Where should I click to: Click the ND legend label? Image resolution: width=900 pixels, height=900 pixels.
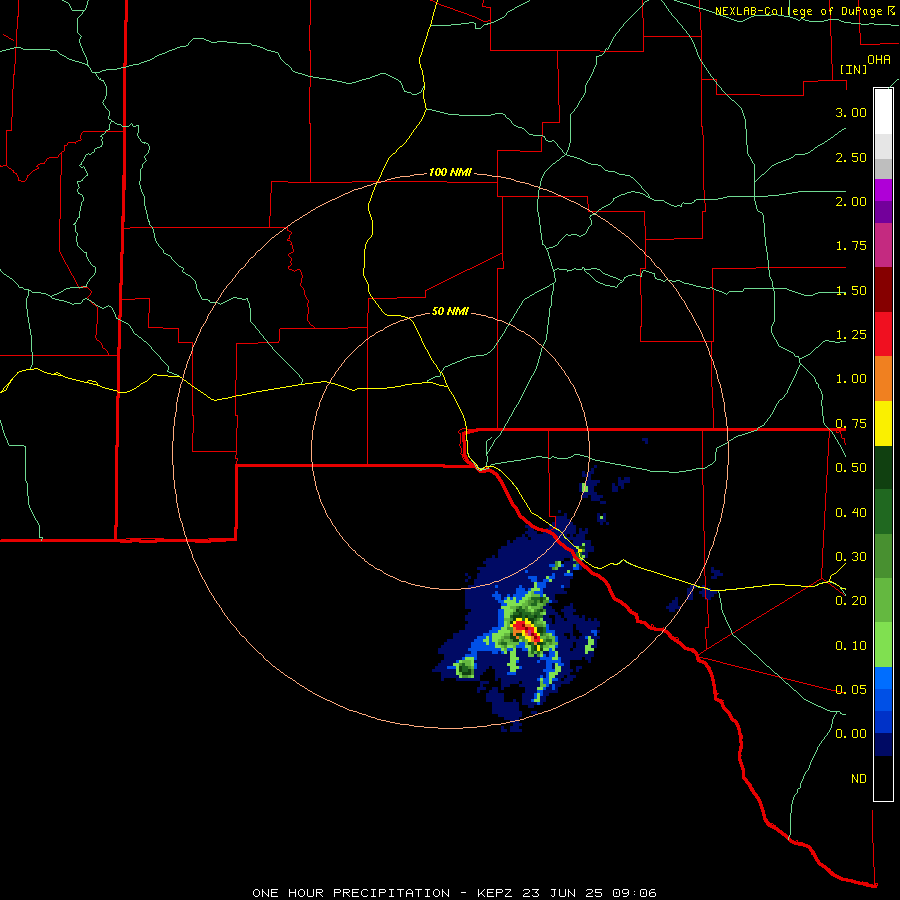(859, 779)
